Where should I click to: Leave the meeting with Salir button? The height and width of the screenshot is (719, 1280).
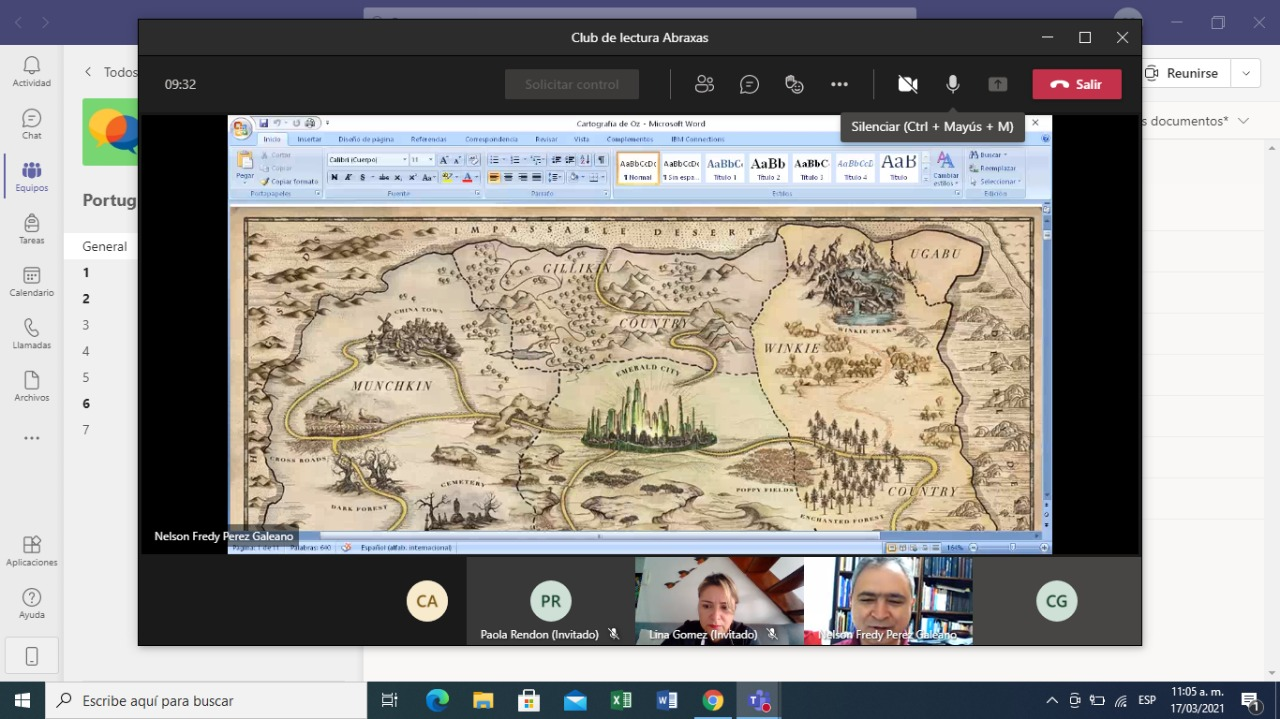pyautogui.click(x=1077, y=84)
